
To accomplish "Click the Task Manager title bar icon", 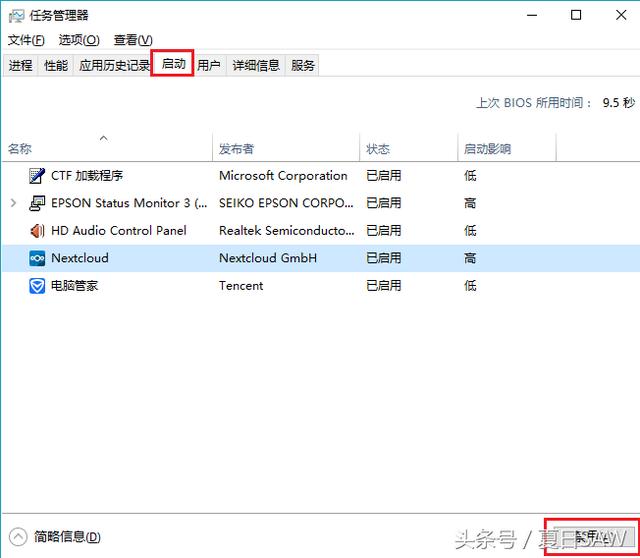I will 15,16.
